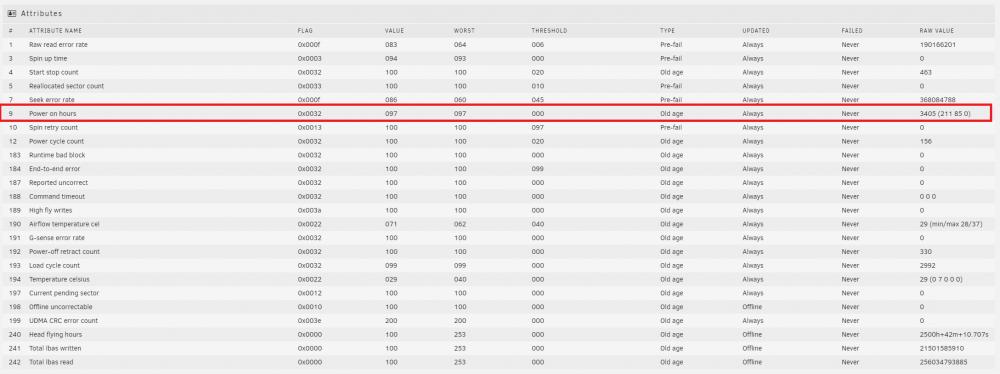
Task: Click raw value 2992
Action: tap(927, 266)
